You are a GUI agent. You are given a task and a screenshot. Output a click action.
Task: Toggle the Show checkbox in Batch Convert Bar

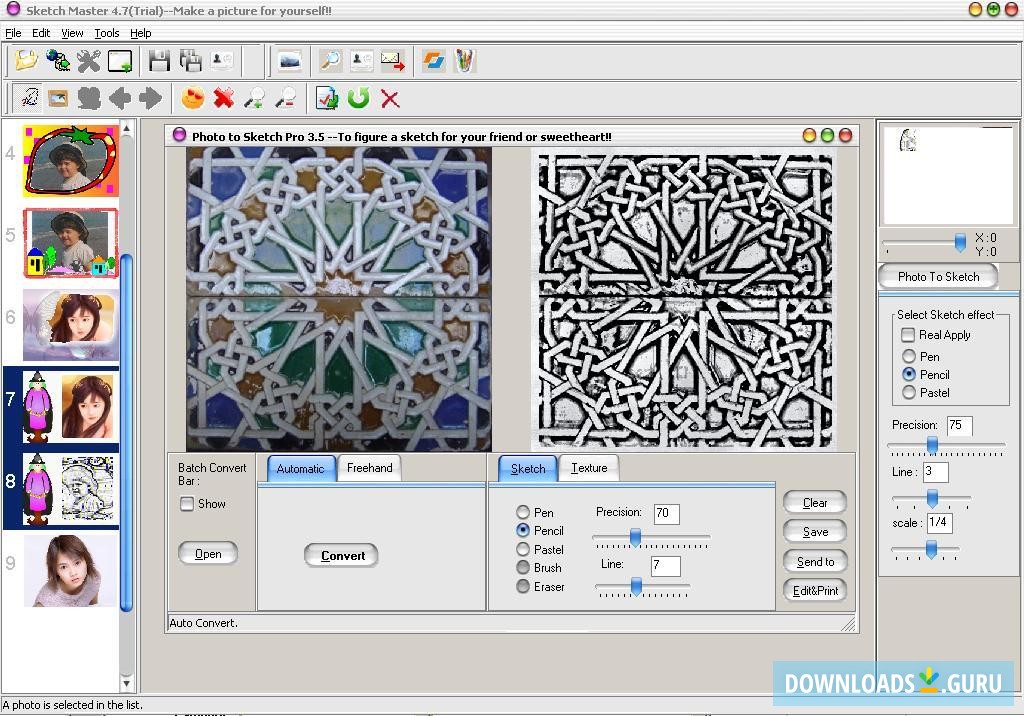coord(186,504)
